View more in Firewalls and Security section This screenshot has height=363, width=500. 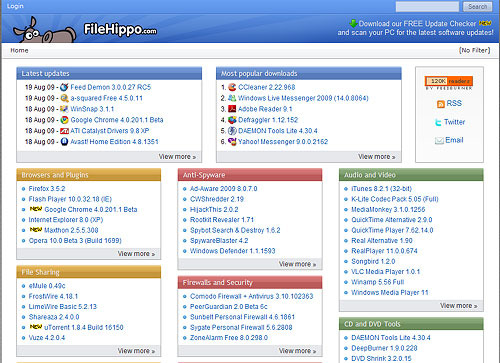click(x=298, y=351)
